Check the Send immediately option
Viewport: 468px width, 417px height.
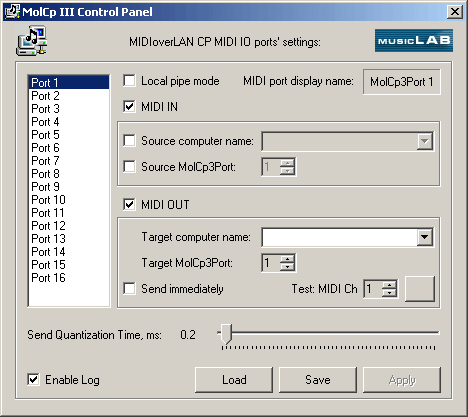(129, 289)
